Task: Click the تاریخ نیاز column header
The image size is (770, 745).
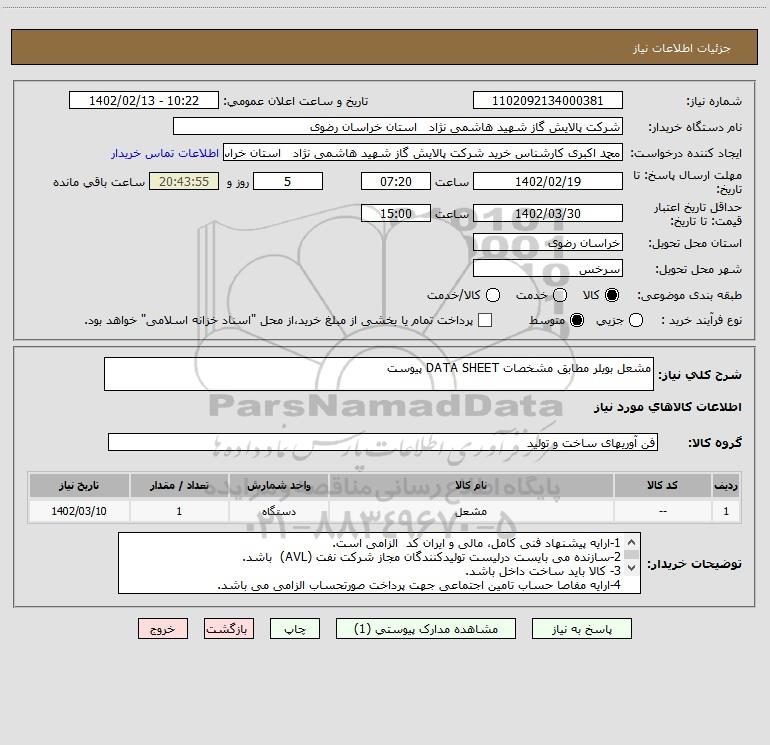Action: (79, 485)
